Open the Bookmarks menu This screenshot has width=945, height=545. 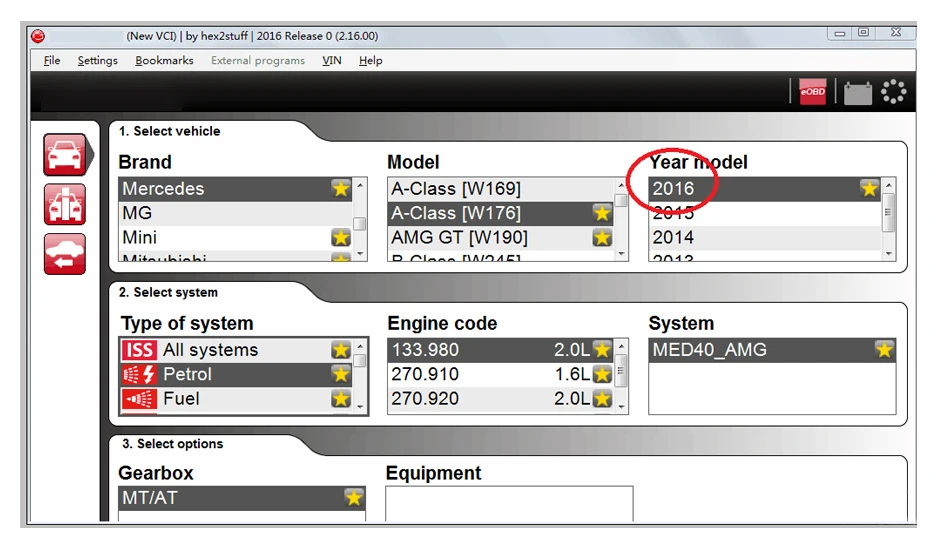164,60
